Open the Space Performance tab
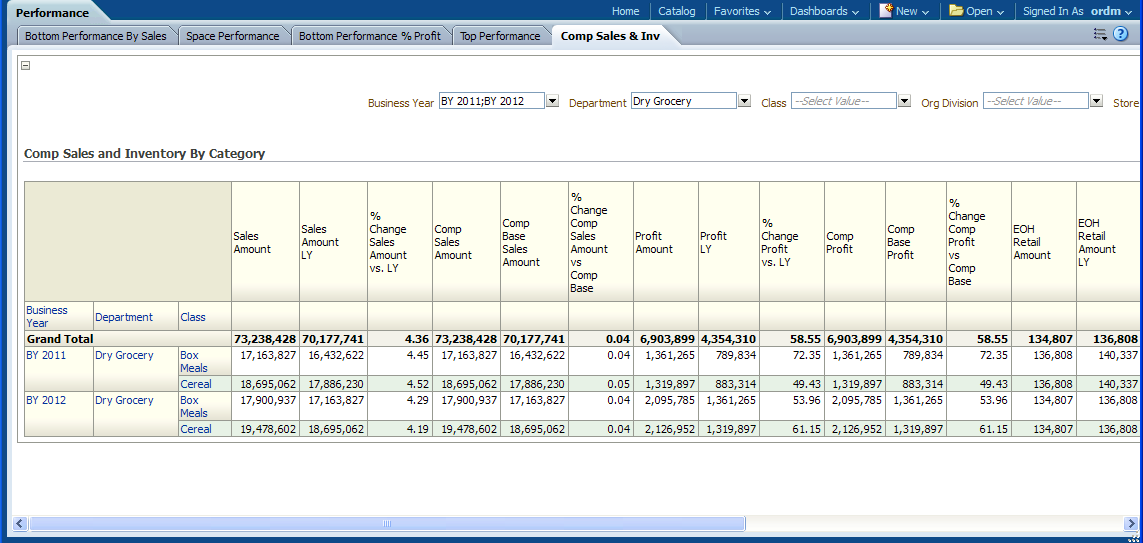1143x543 pixels. click(x=233, y=36)
